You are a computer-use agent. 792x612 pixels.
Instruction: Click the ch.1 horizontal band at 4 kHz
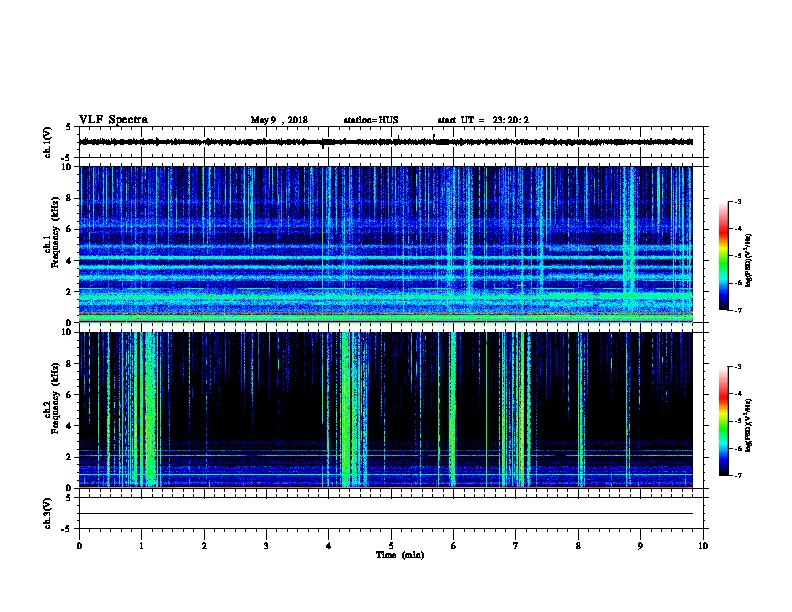(x=386, y=258)
